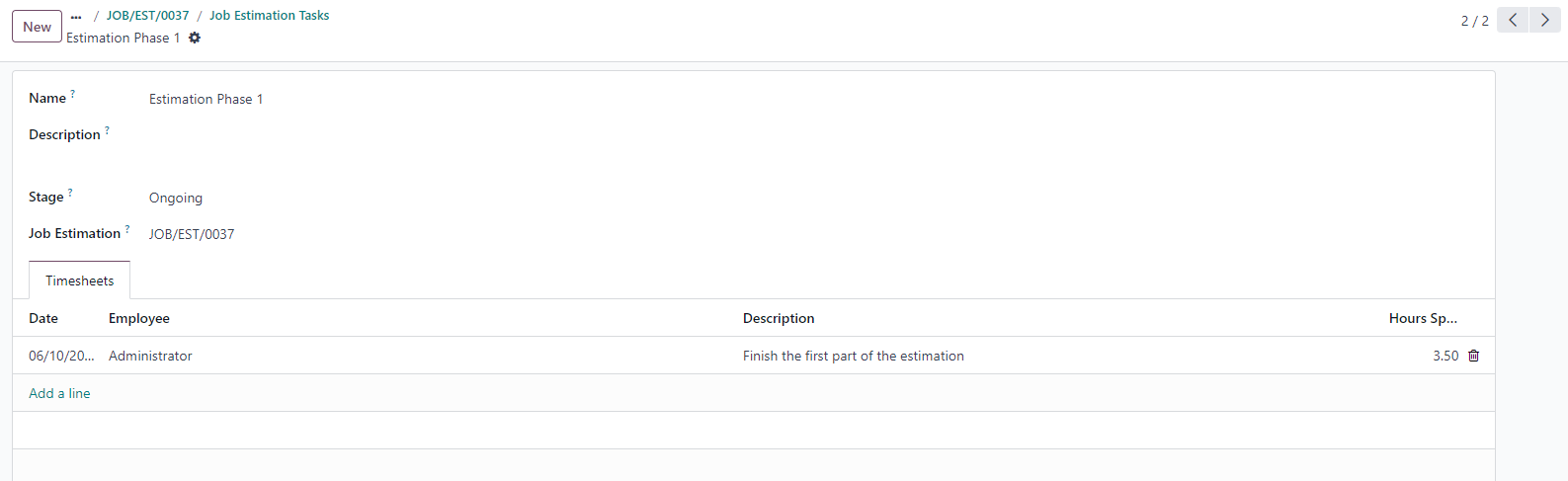Delete the Administrator timesheet line with trash icon
1568x481 pixels.
click(1473, 356)
